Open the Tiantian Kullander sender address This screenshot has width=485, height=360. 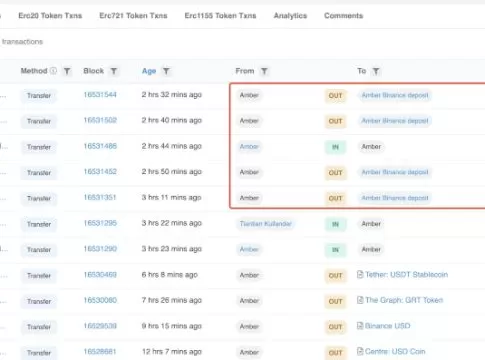[x=266, y=224]
